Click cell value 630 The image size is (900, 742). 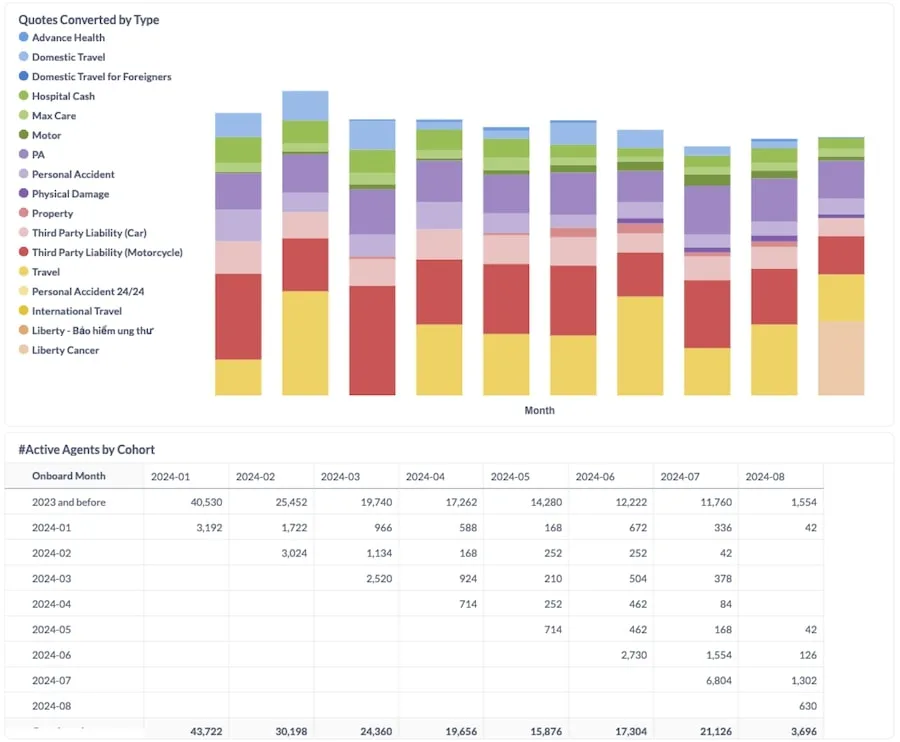tap(808, 706)
